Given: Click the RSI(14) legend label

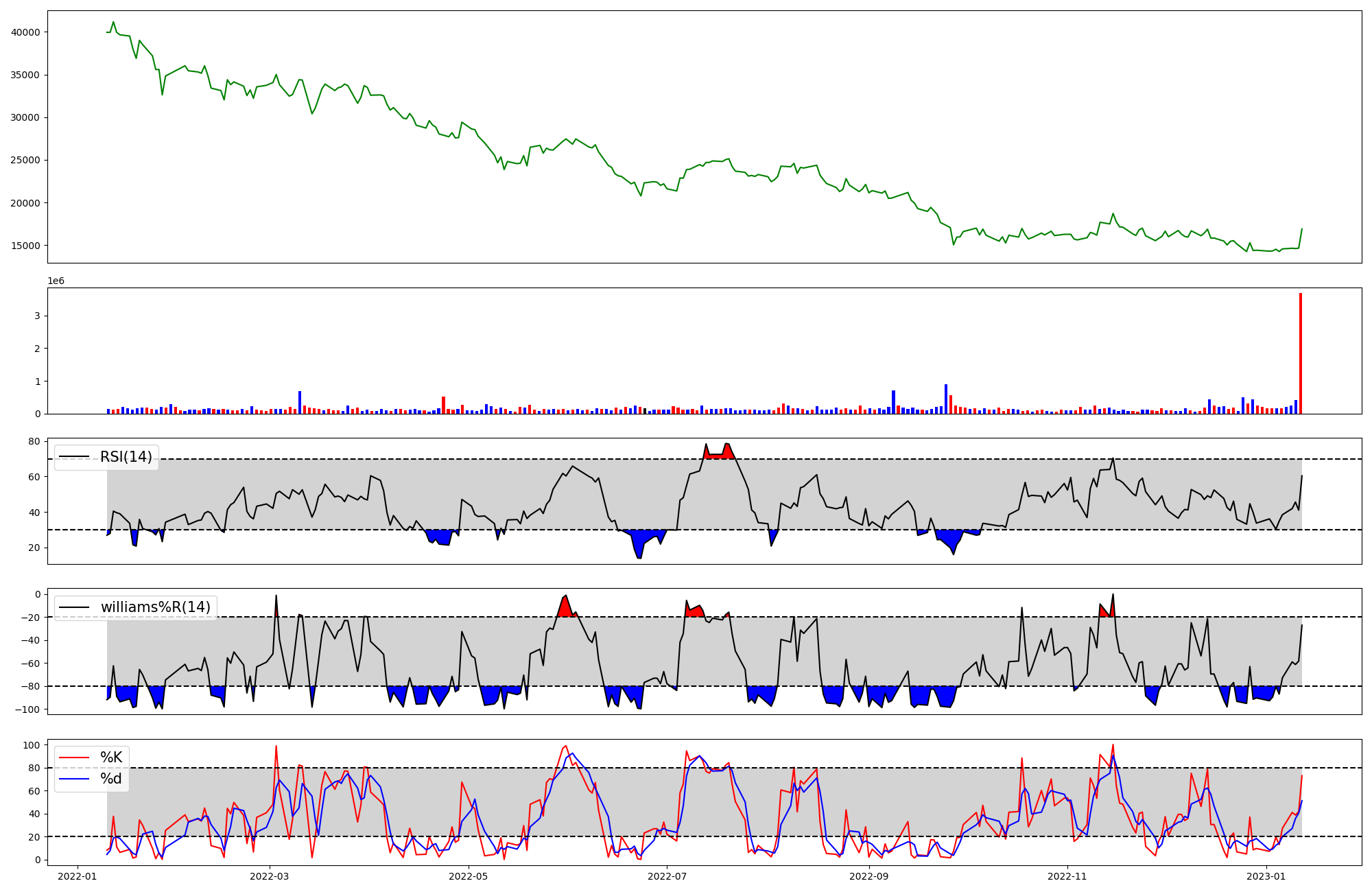Looking at the screenshot, I should click(126, 457).
